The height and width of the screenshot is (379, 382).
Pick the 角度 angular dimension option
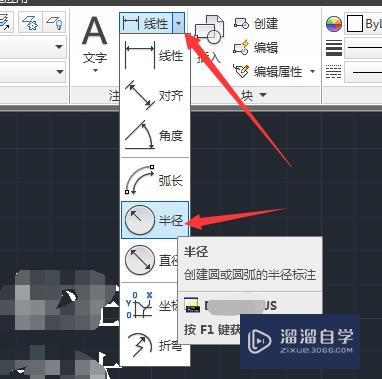(155, 135)
